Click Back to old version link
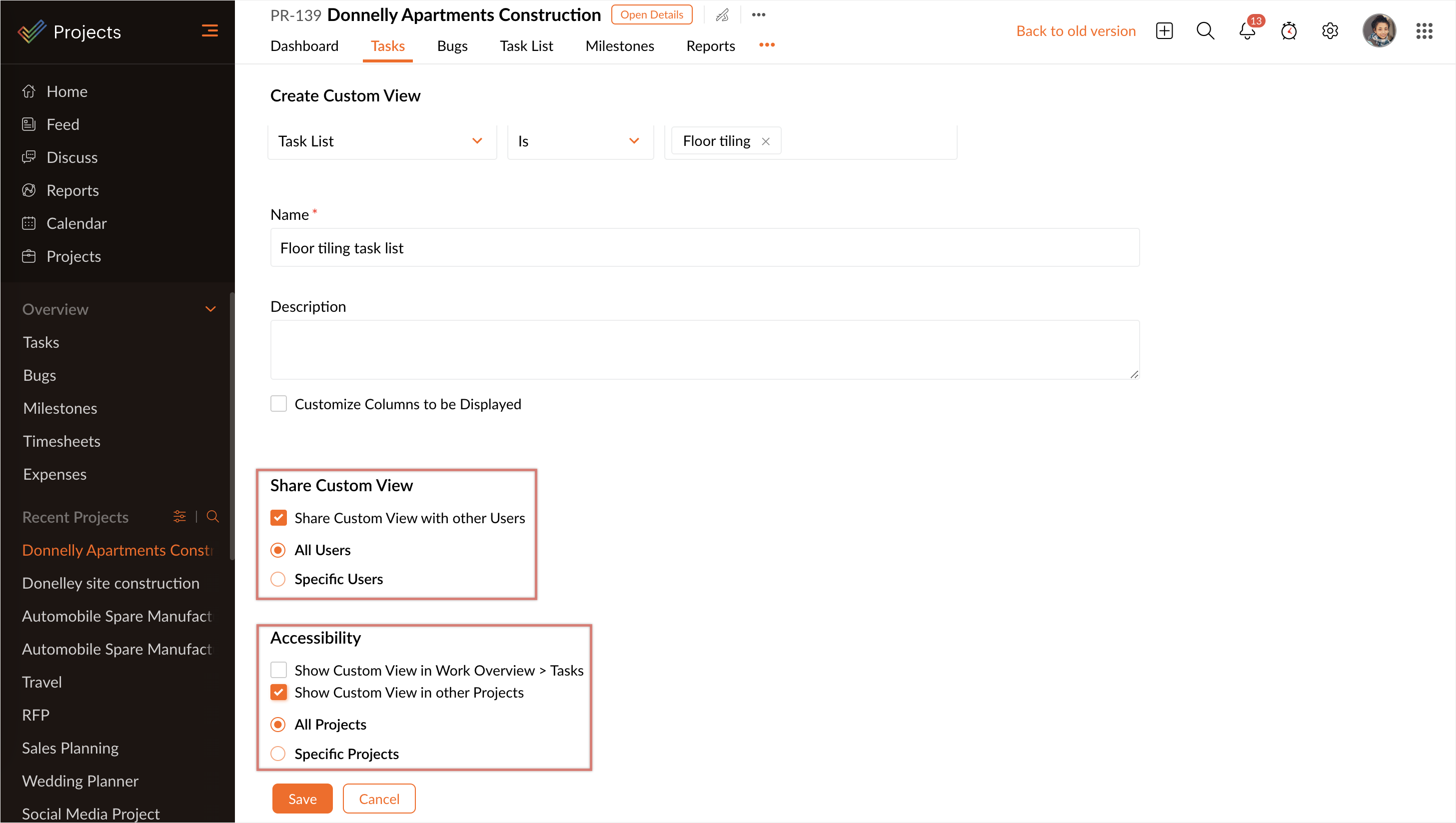The width and height of the screenshot is (1456, 823). [x=1076, y=31]
